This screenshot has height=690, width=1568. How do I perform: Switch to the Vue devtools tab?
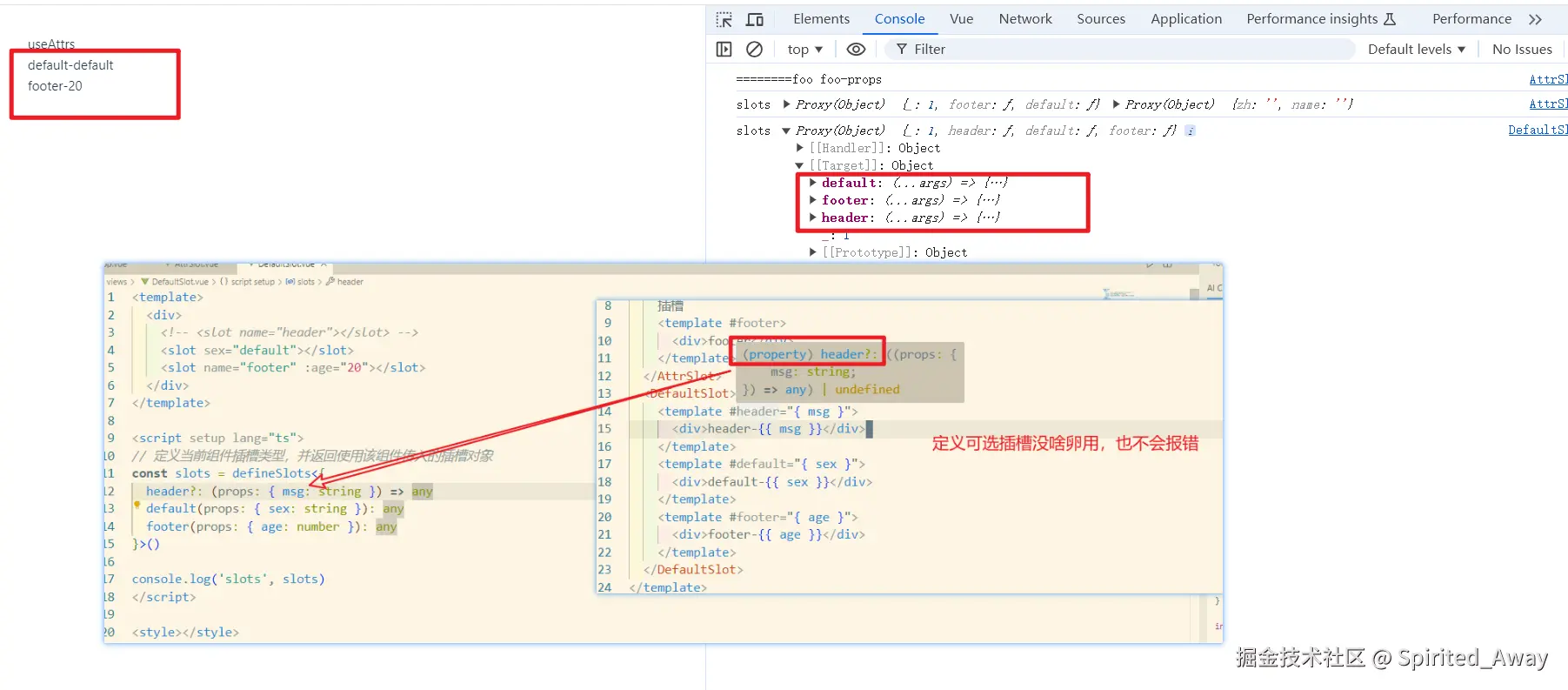click(x=961, y=19)
